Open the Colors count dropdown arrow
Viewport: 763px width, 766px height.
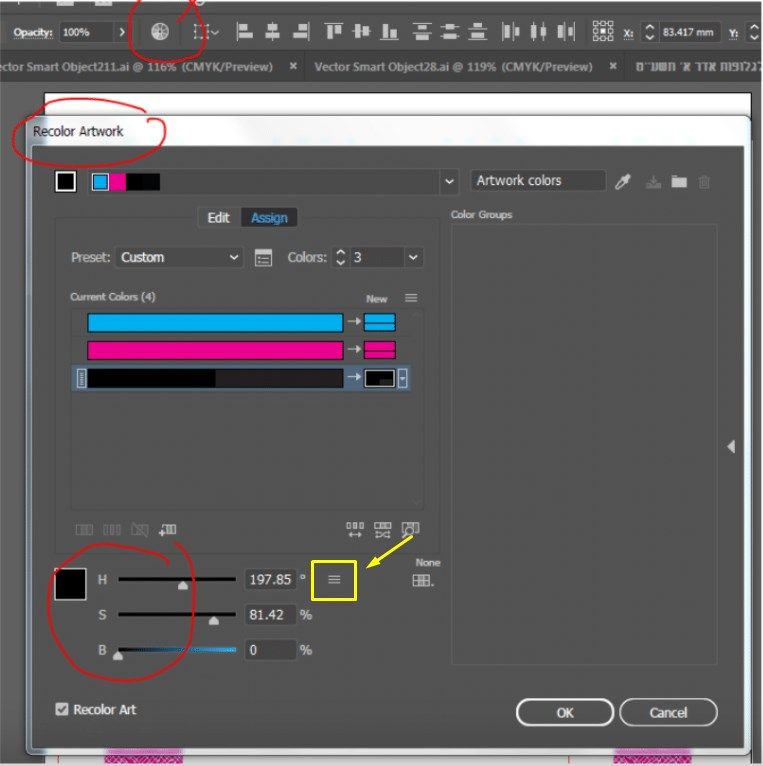[413, 257]
